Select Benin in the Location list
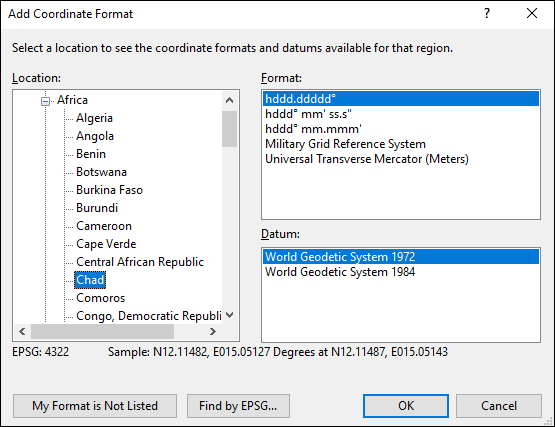This screenshot has width=555, height=427. 91,154
